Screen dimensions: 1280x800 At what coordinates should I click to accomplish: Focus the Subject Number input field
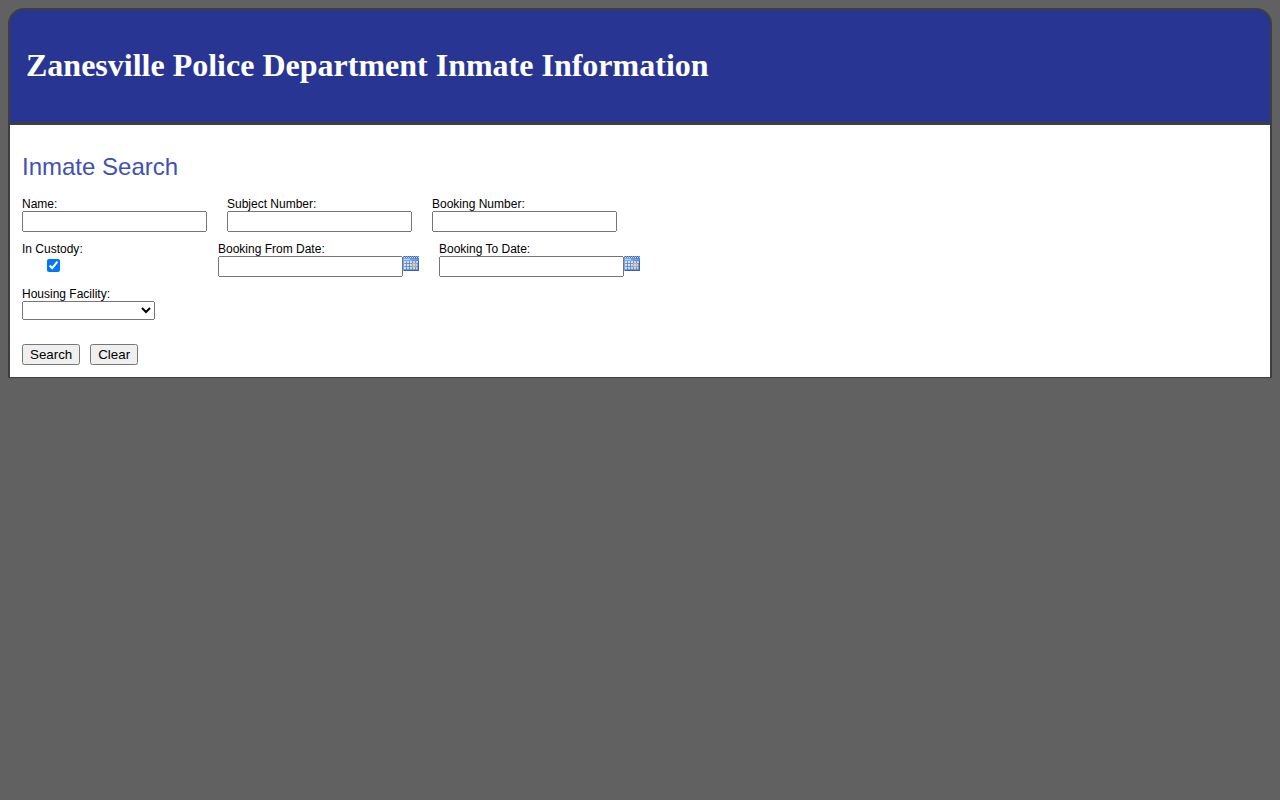[x=319, y=221]
